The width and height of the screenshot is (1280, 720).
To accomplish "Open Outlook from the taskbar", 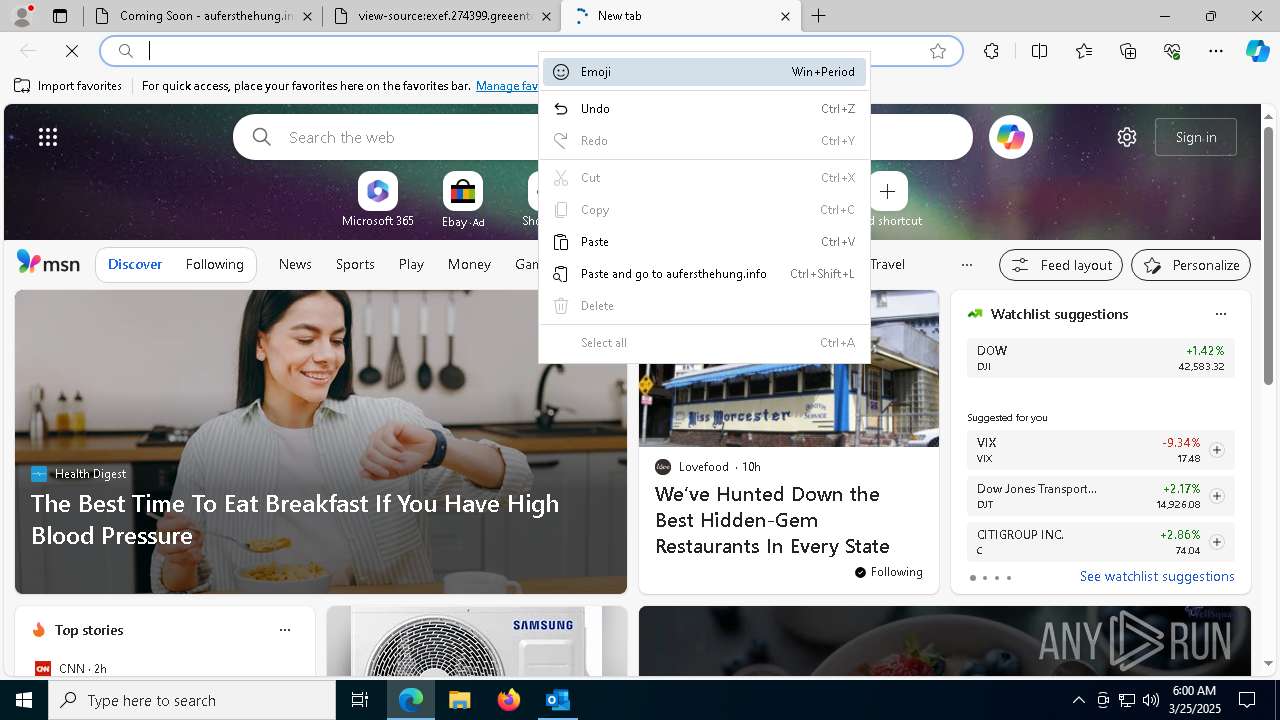I will click(x=557, y=700).
